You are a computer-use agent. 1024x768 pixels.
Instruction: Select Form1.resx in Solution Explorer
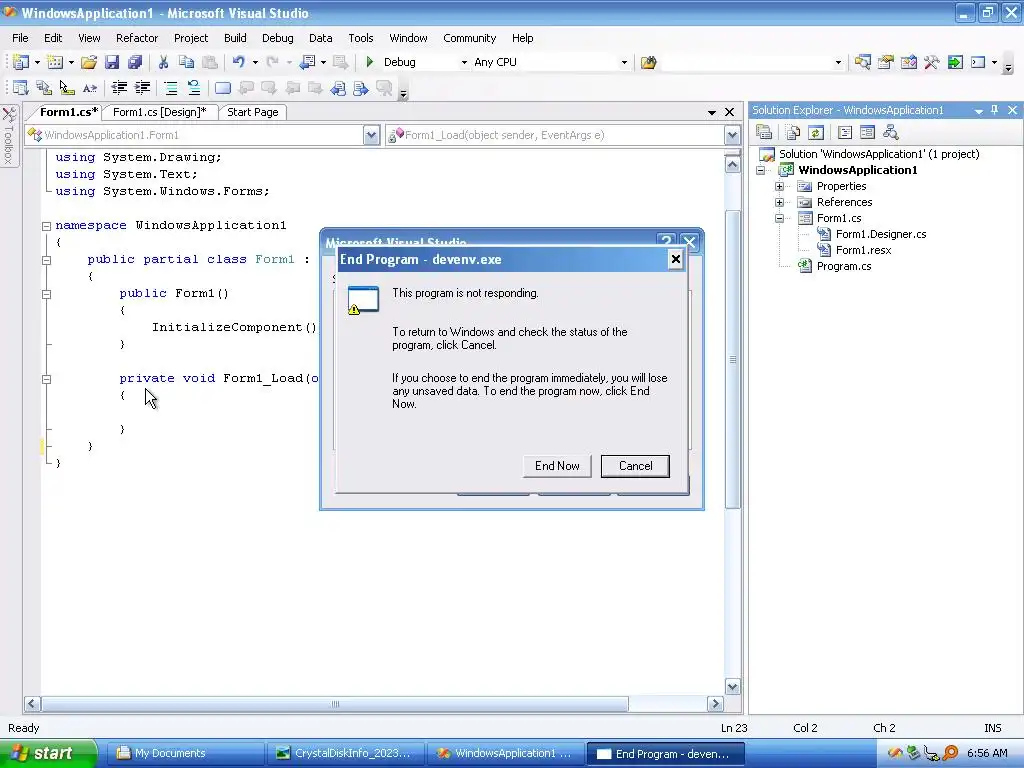pos(863,250)
